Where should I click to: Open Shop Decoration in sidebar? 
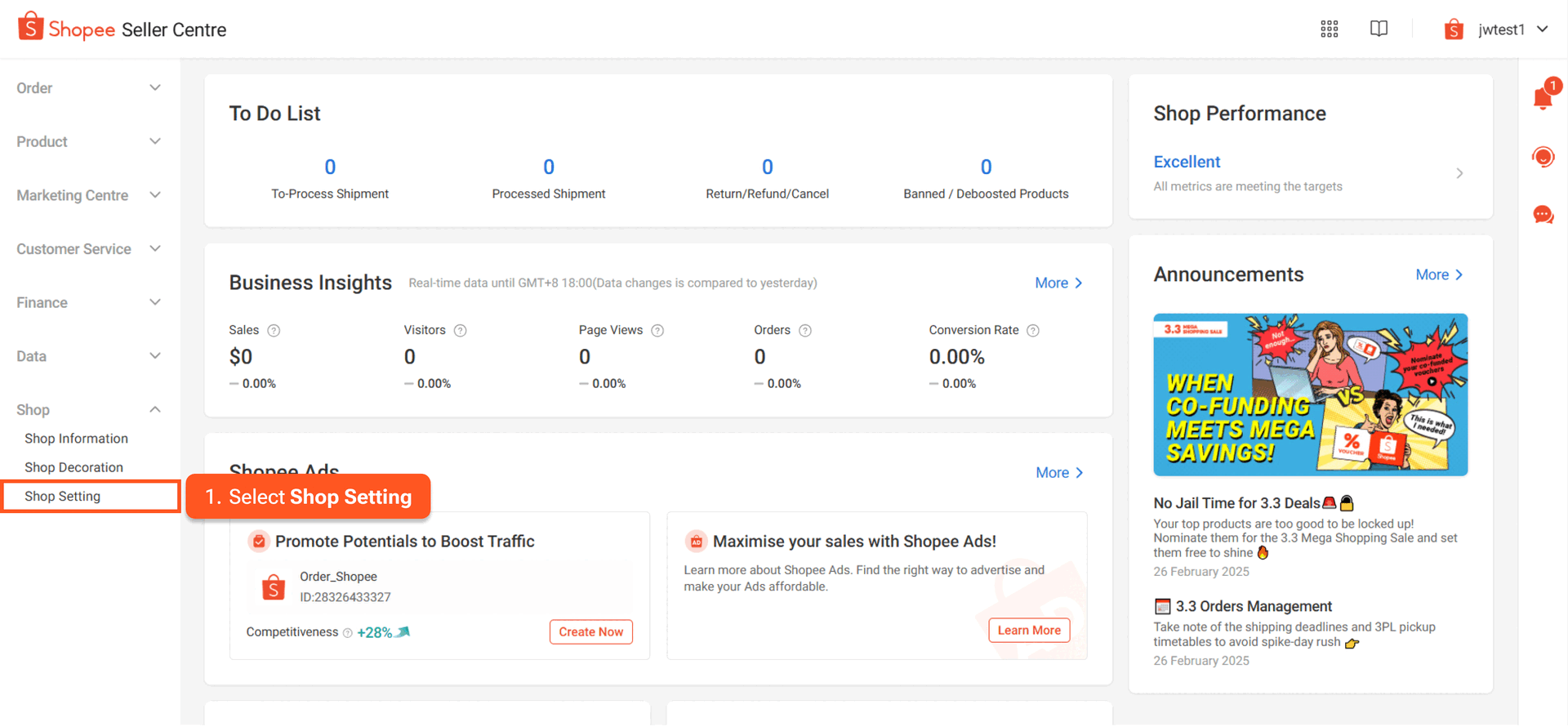coord(73,467)
